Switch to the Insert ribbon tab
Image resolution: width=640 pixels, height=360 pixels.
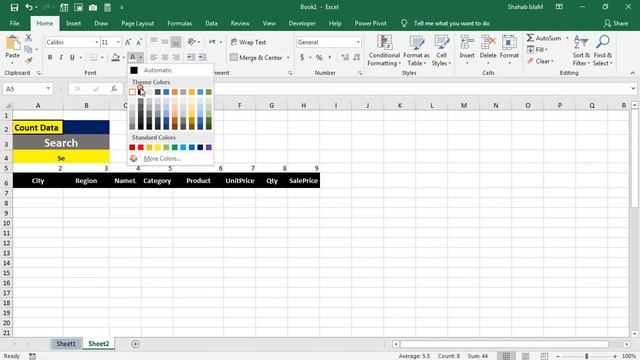pos(73,23)
